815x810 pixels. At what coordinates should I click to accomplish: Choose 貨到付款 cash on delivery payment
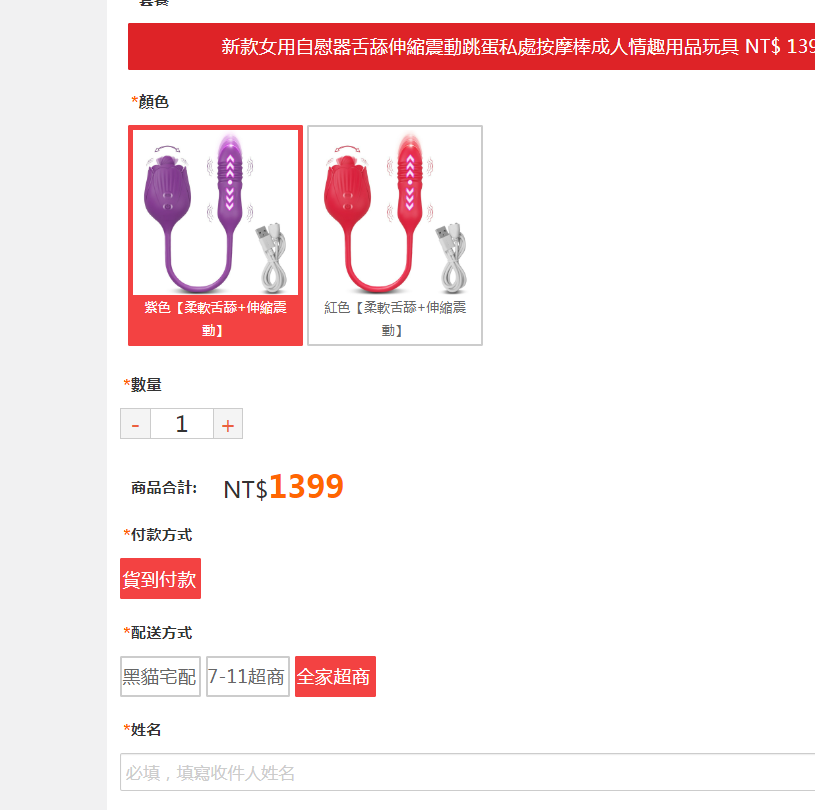coord(160,579)
